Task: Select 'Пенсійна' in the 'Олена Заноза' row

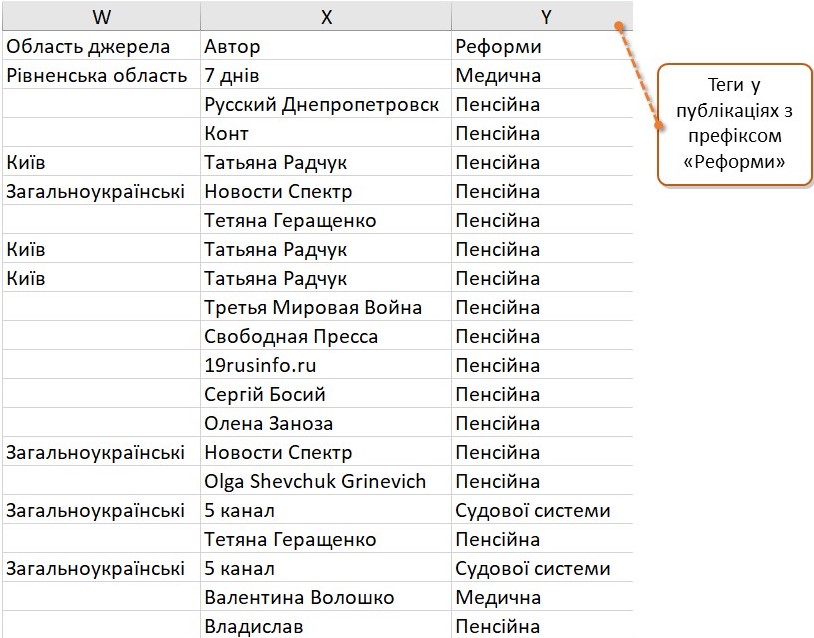Action: point(542,423)
